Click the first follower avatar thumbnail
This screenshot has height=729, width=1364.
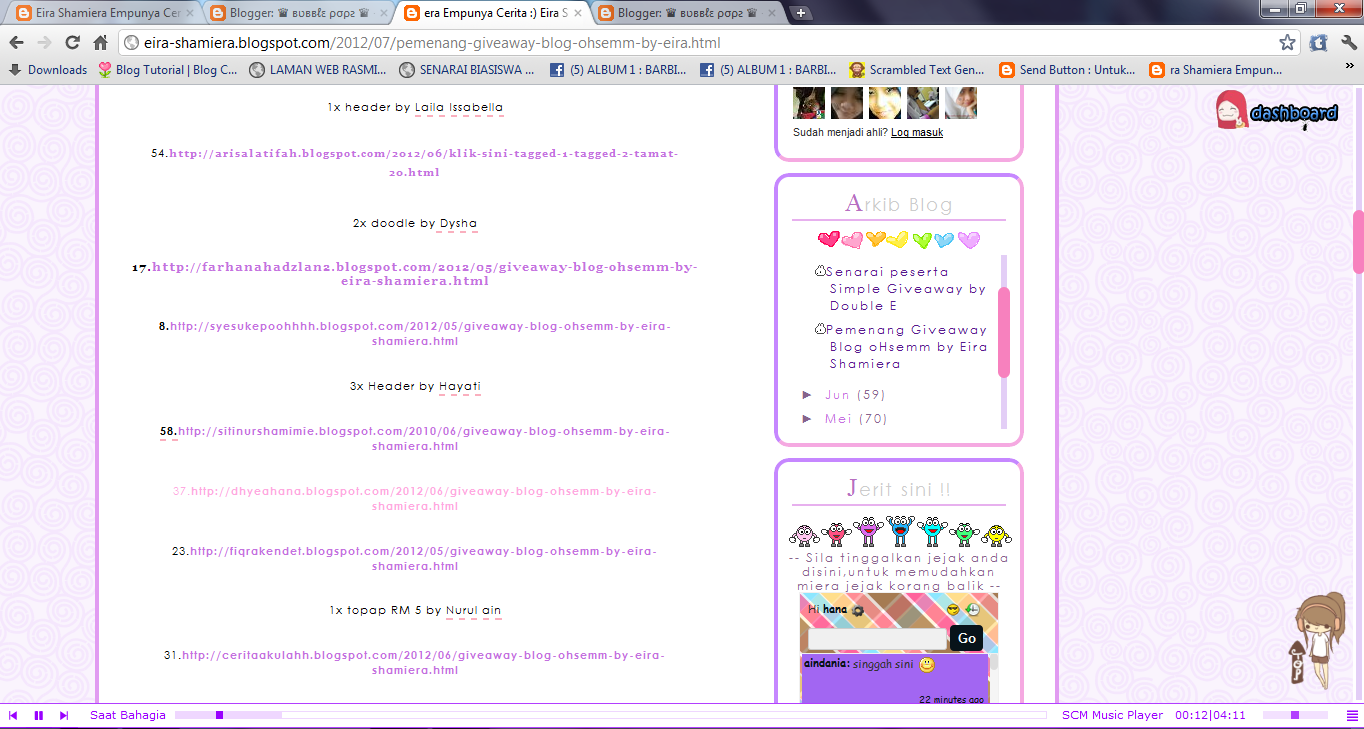(x=809, y=103)
